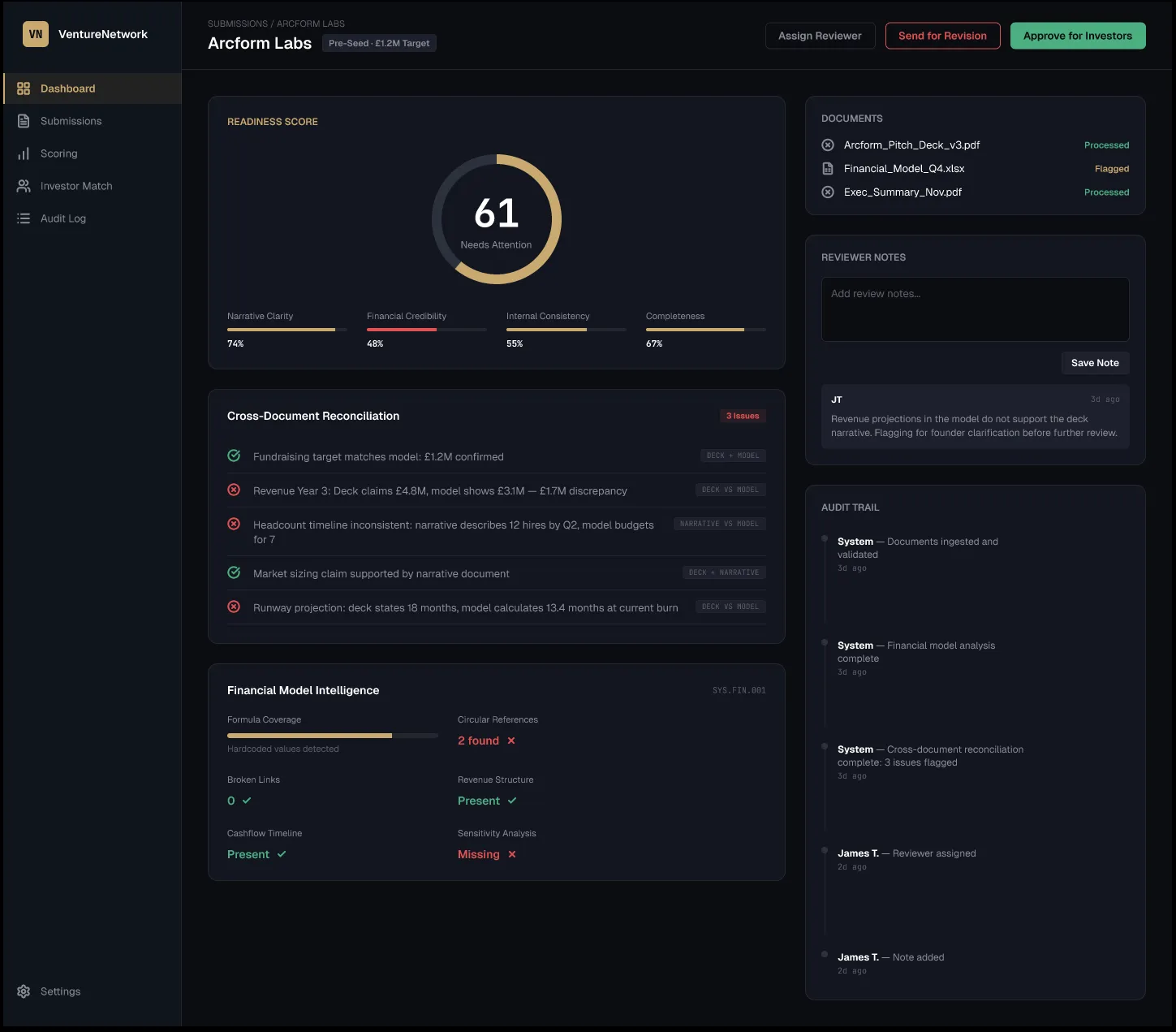The height and width of the screenshot is (1032, 1176).
Task: Click the red error icon on Headcount timeline row
Action: pos(234,524)
